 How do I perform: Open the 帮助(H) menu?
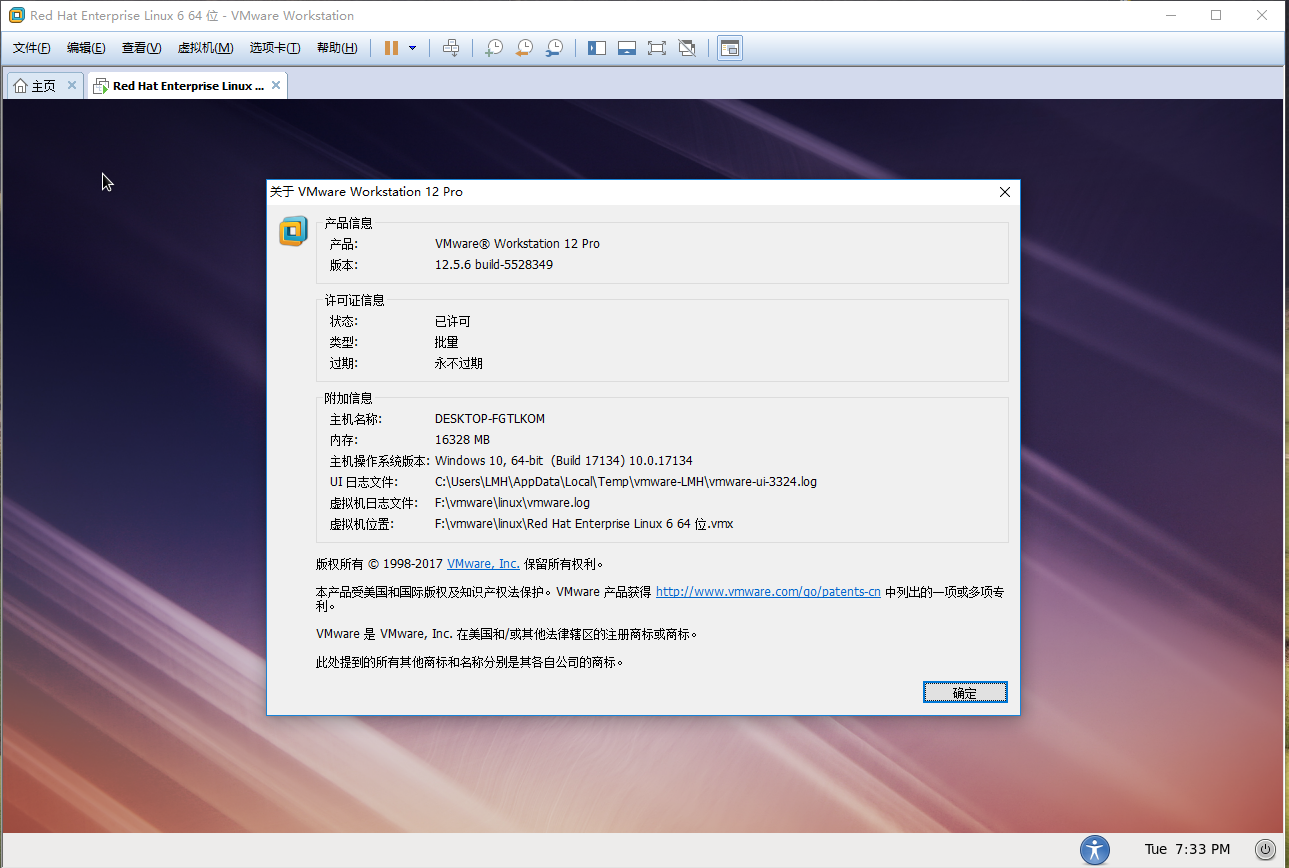[337, 48]
